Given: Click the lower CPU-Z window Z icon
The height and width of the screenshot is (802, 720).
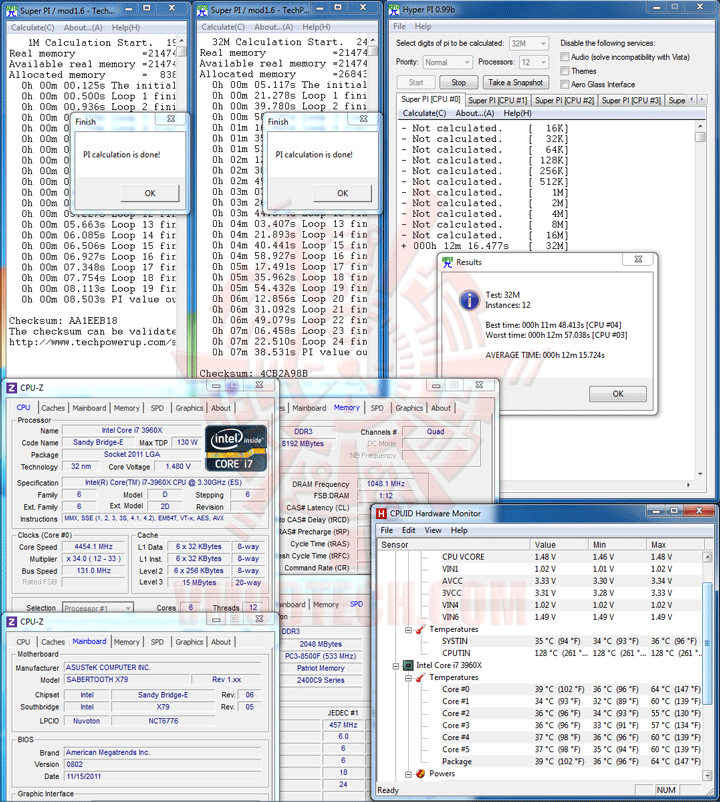Looking at the screenshot, I should 12,621.
